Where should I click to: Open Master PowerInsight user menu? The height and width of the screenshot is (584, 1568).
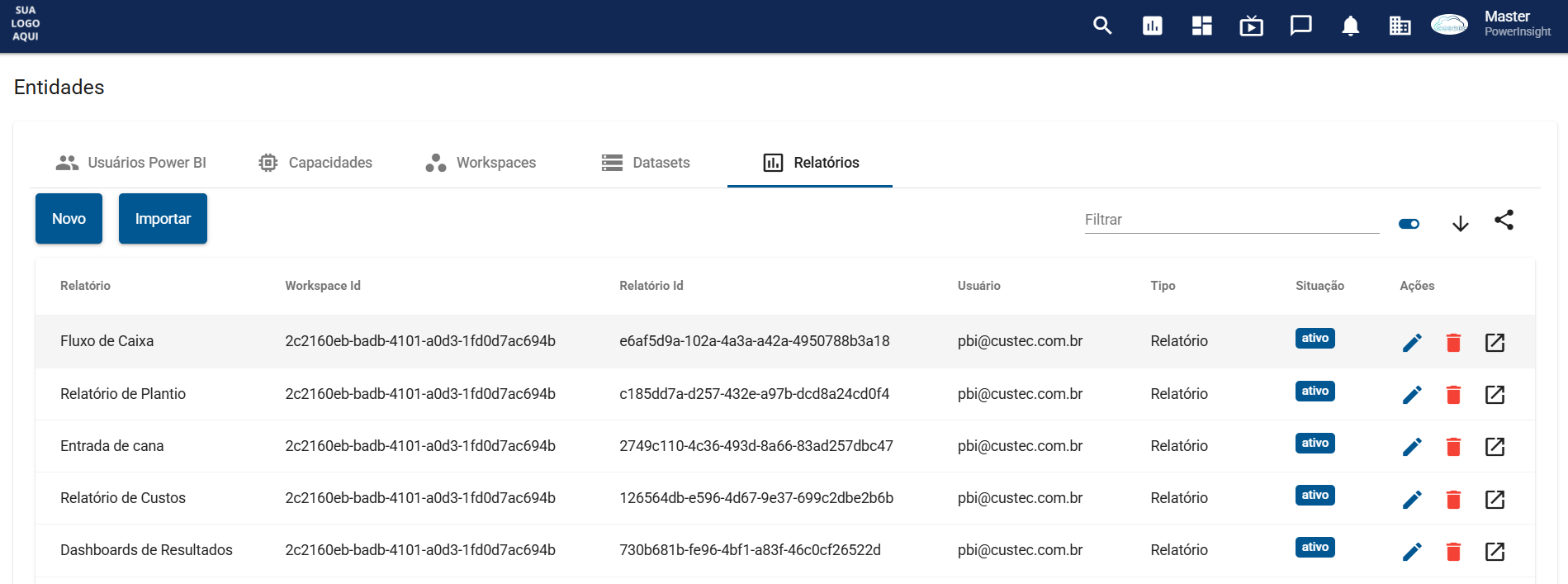coord(1517,23)
